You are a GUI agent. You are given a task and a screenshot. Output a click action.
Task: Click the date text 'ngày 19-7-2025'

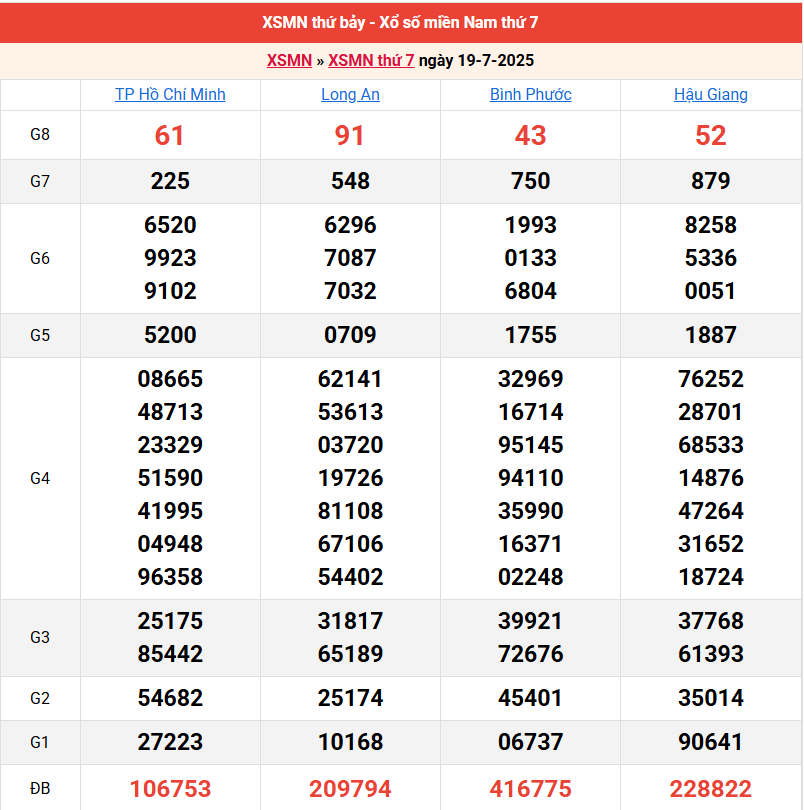(476, 60)
